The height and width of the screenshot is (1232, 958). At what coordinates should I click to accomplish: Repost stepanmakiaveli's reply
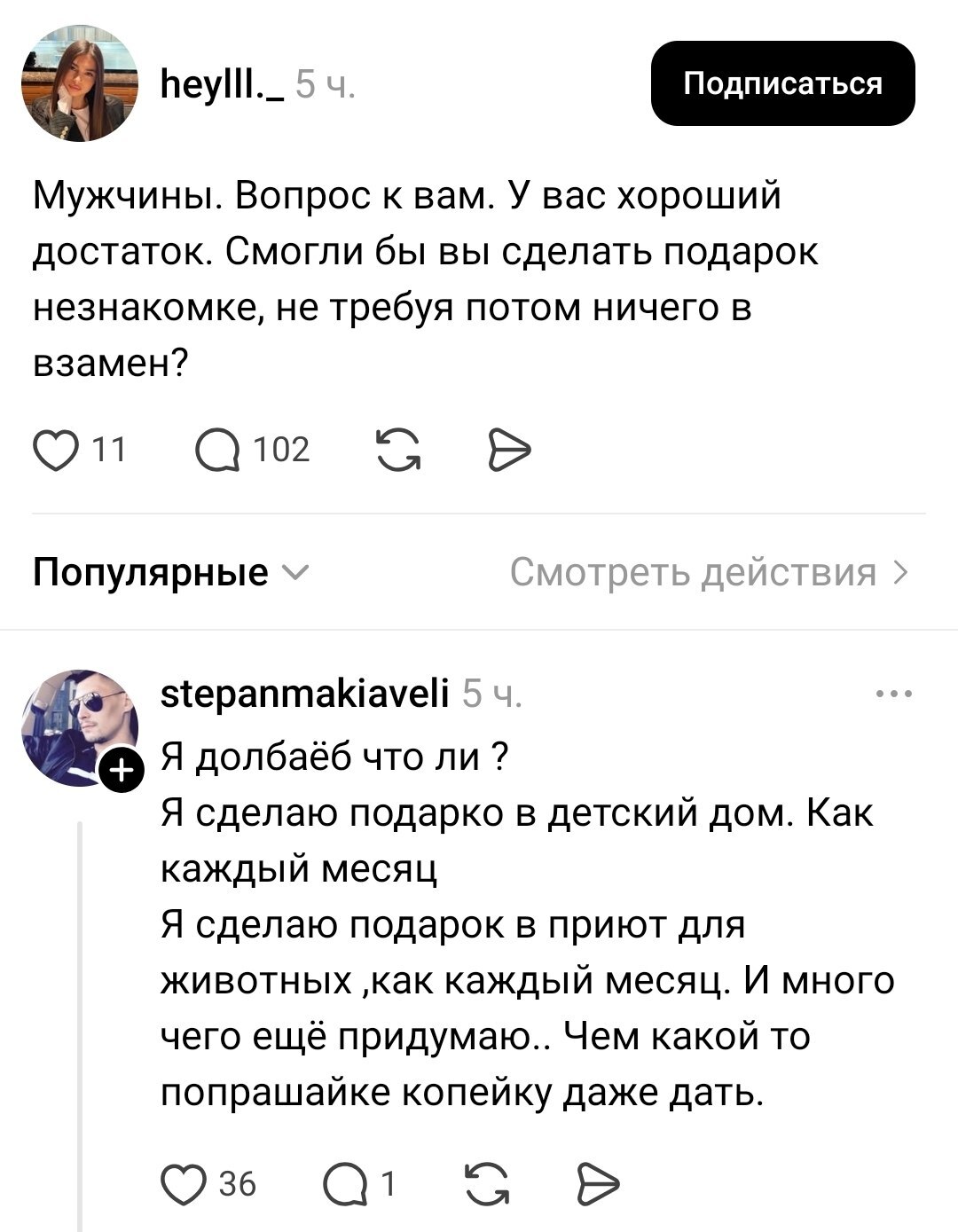487,1184
